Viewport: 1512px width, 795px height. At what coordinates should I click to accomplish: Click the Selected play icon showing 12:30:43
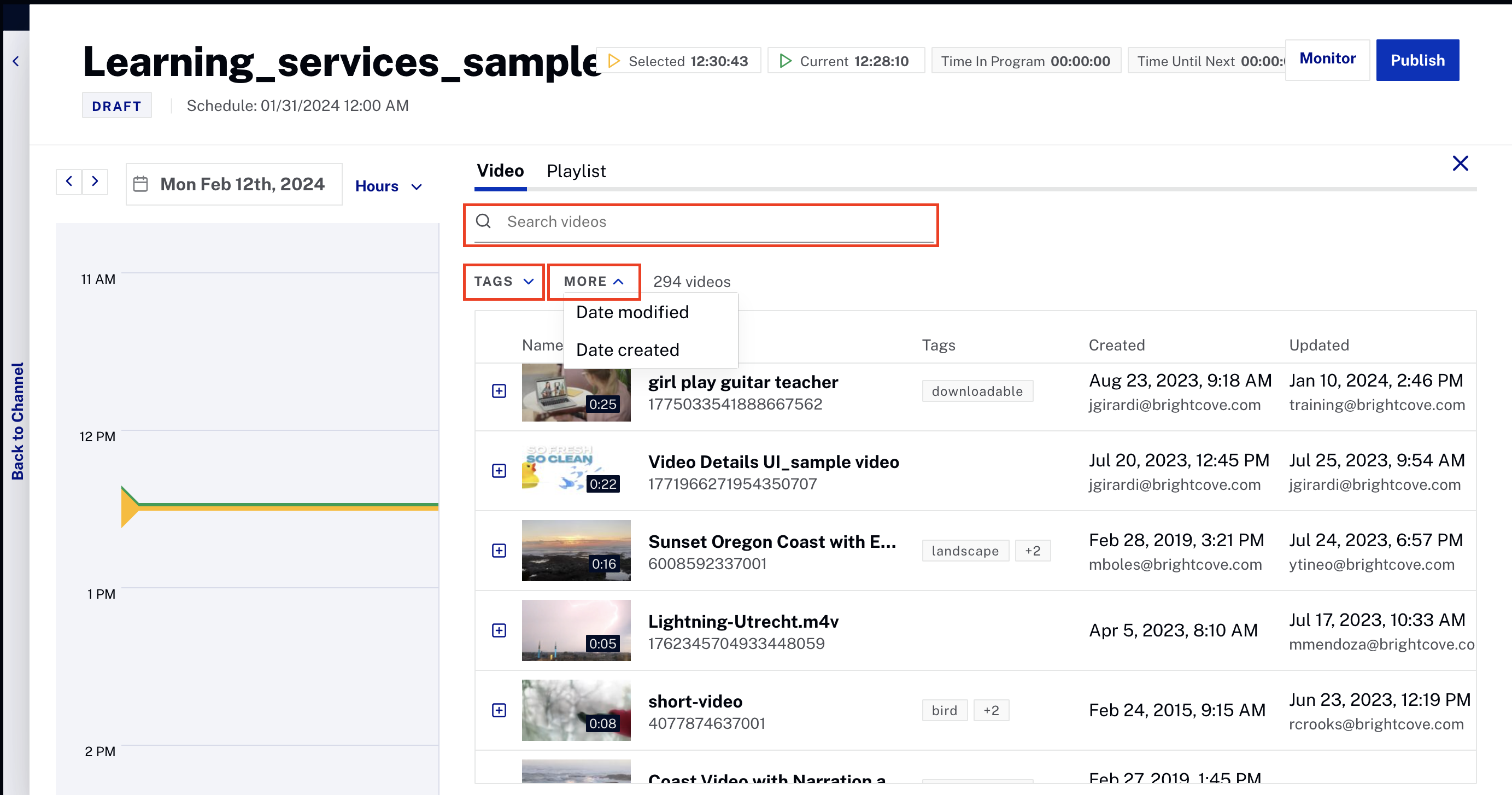click(612, 60)
